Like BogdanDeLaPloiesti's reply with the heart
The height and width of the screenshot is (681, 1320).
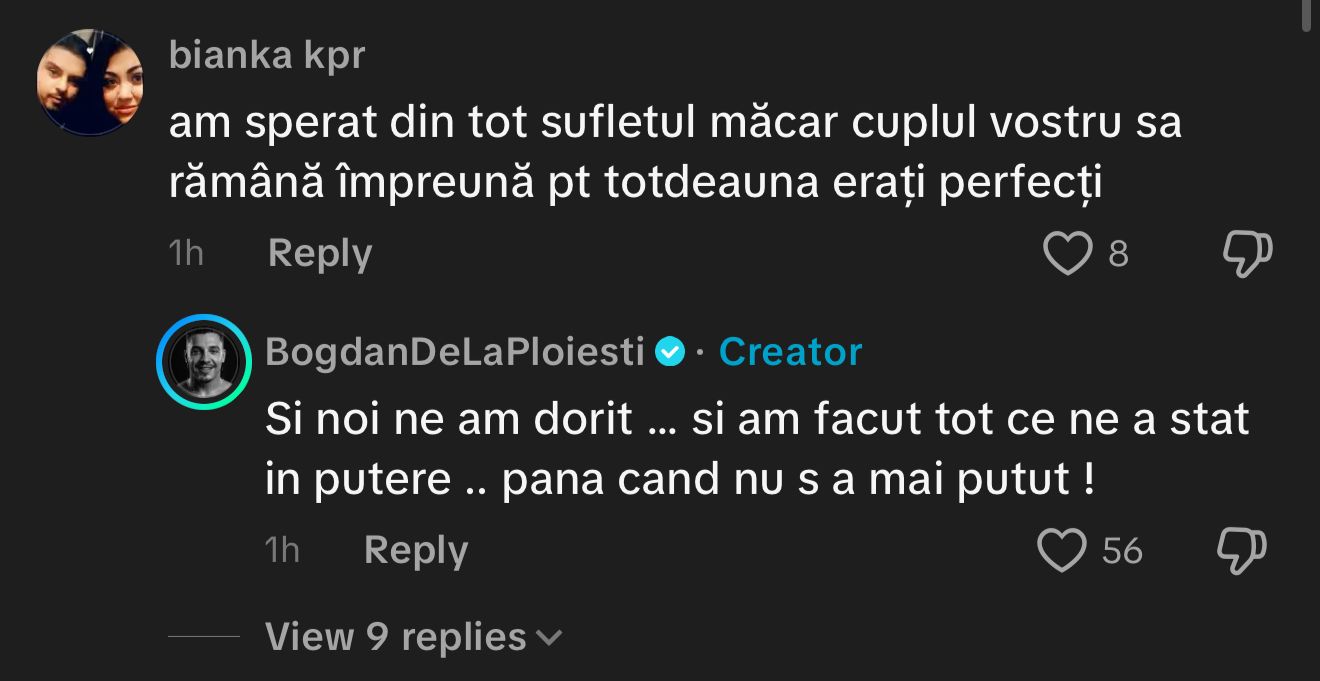(1062, 551)
